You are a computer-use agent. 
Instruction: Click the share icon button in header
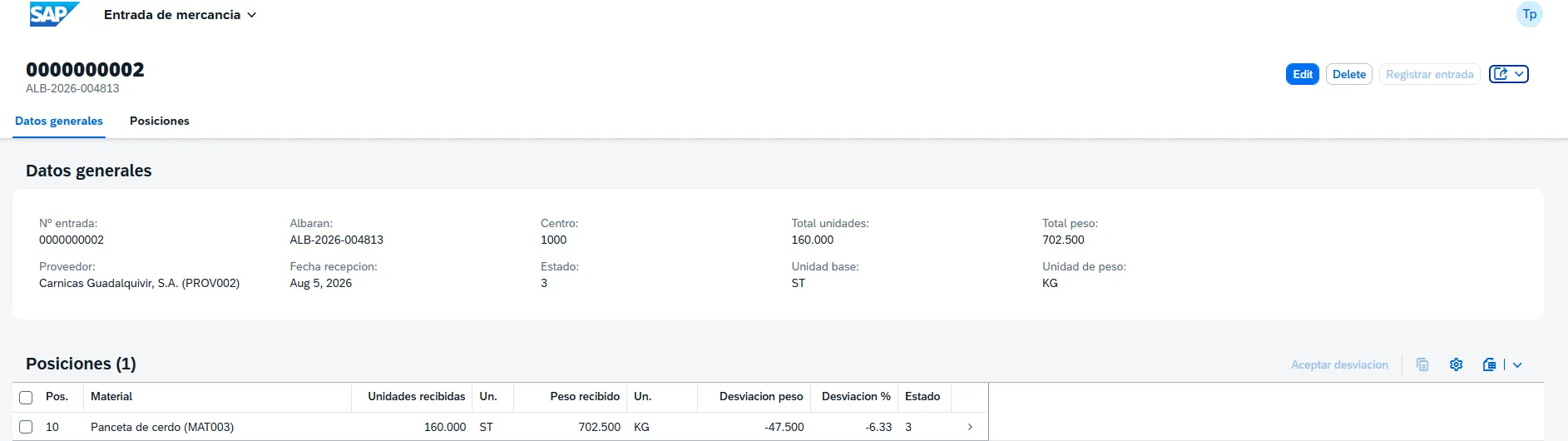coord(1501,74)
